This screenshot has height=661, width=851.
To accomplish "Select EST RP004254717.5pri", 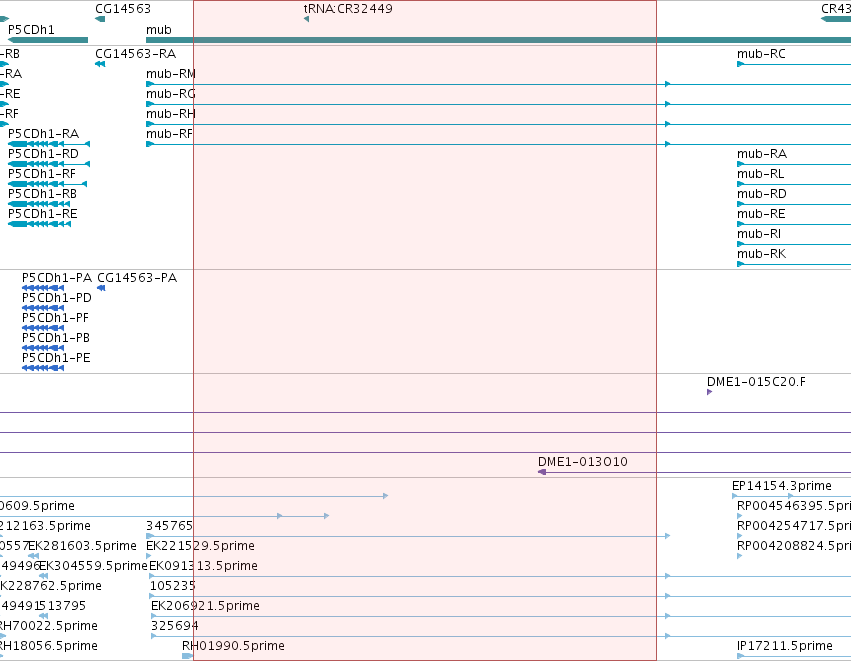I will [793, 526].
